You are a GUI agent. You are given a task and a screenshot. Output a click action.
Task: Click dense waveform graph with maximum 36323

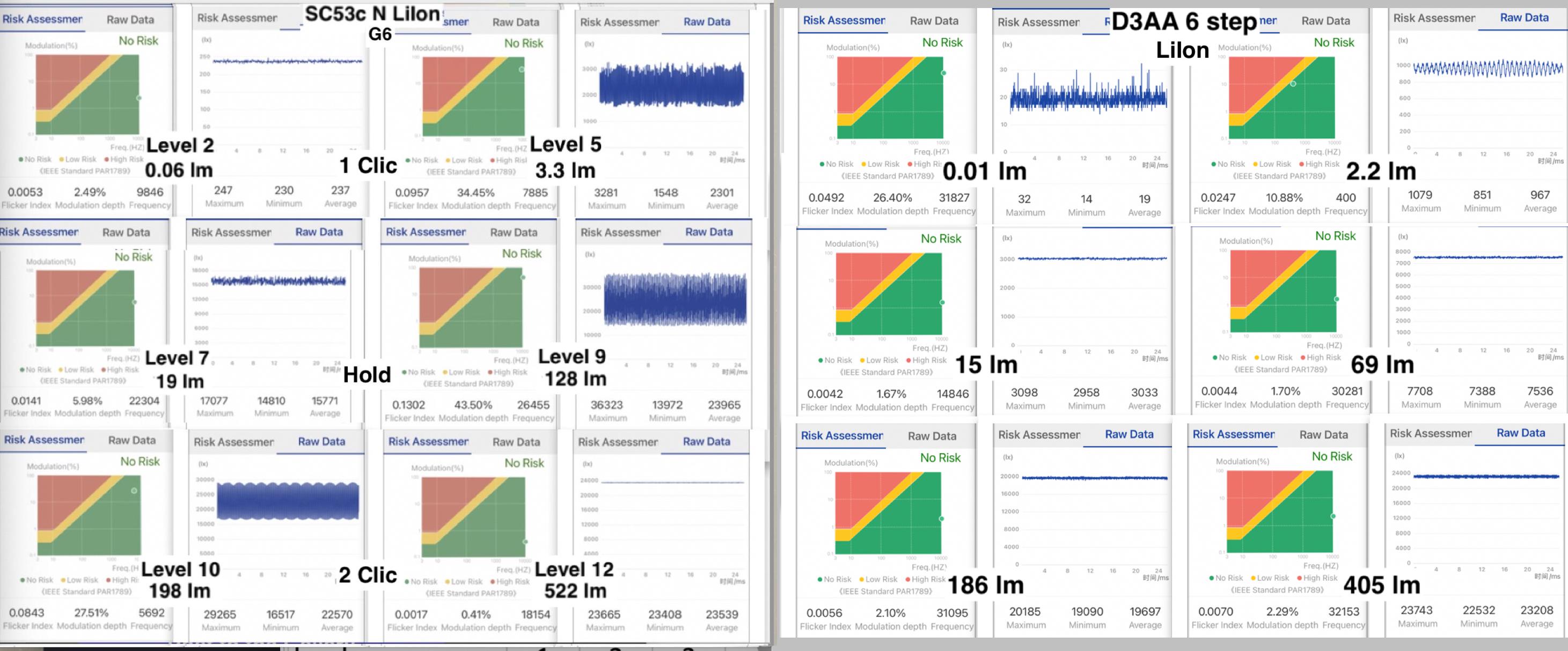pyautogui.click(x=675, y=299)
